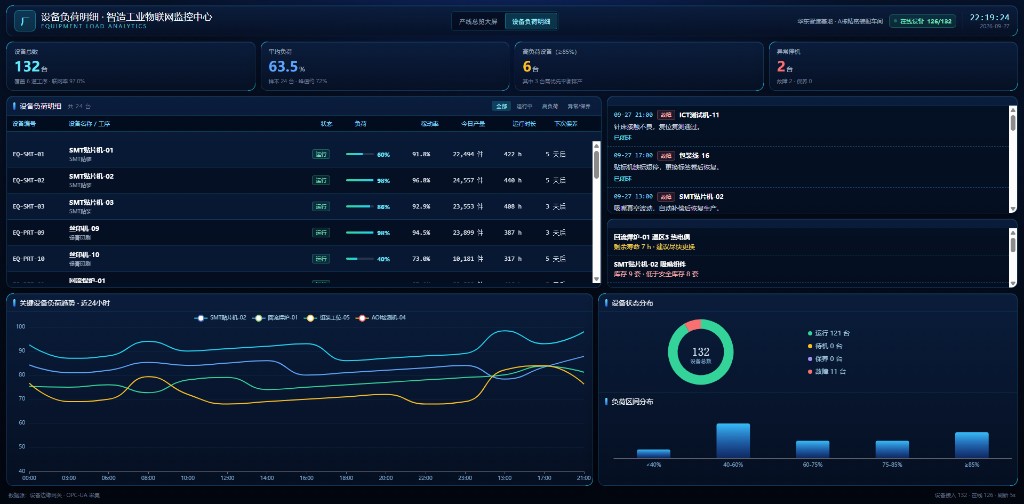1024x504 pixels.
Task: Sort by 运行时长 column header
Action: (524, 123)
